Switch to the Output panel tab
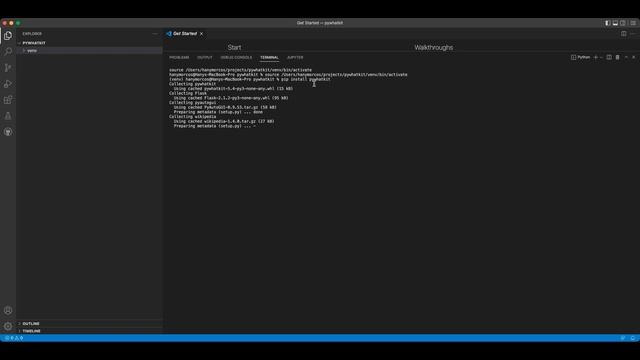 pos(204,58)
